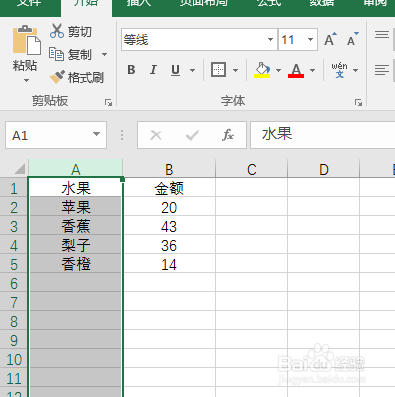Expand the Fill Color dropdown arrow
The width and height of the screenshot is (395, 397).
(278, 70)
